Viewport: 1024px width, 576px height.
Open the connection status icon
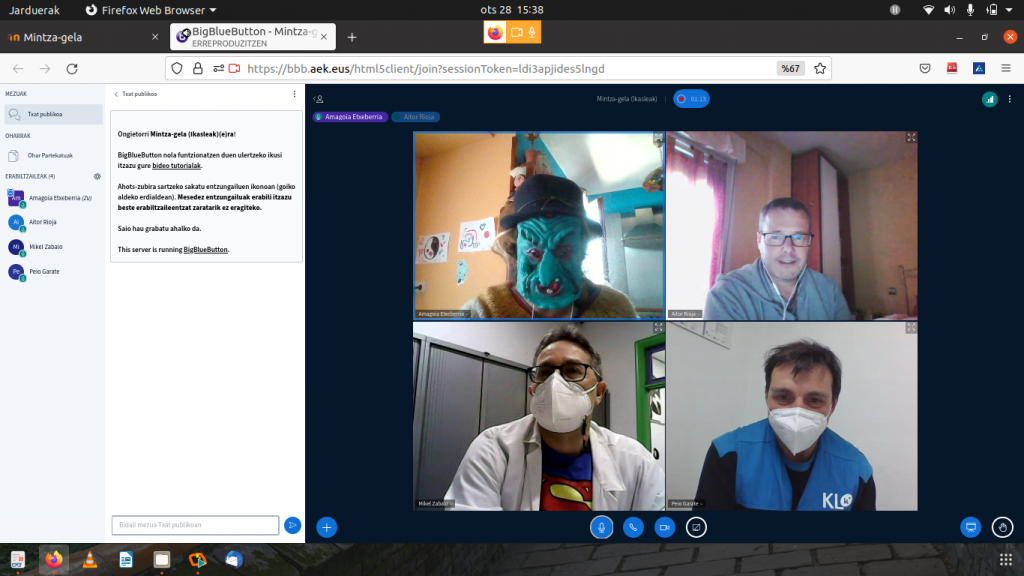pyautogui.click(x=989, y=99)
